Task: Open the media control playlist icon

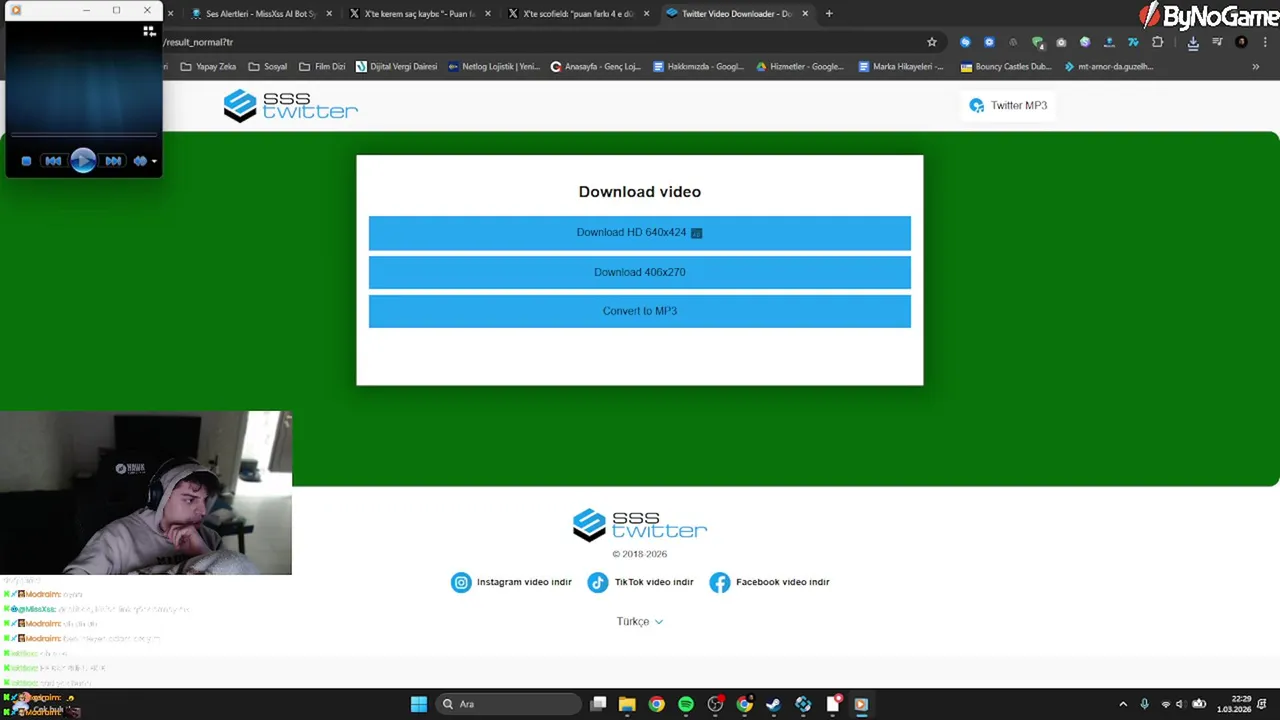Action: pyautogui.click(x=1217, y=42)
